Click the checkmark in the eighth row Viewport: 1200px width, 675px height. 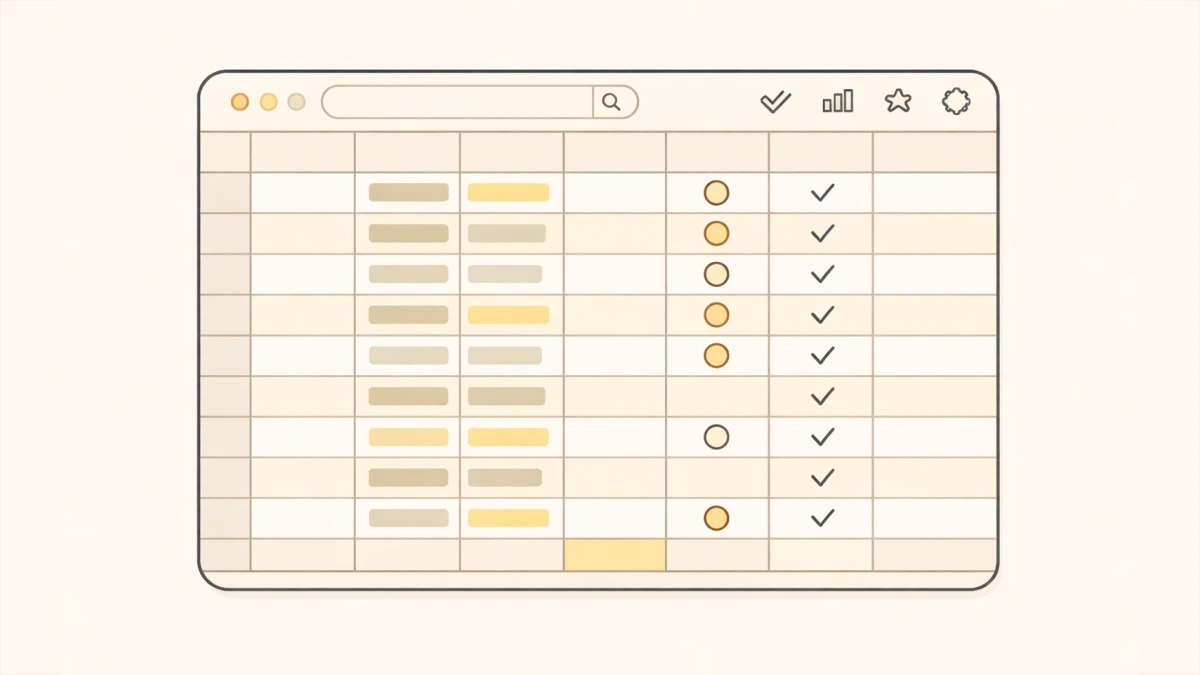[822, 478]
